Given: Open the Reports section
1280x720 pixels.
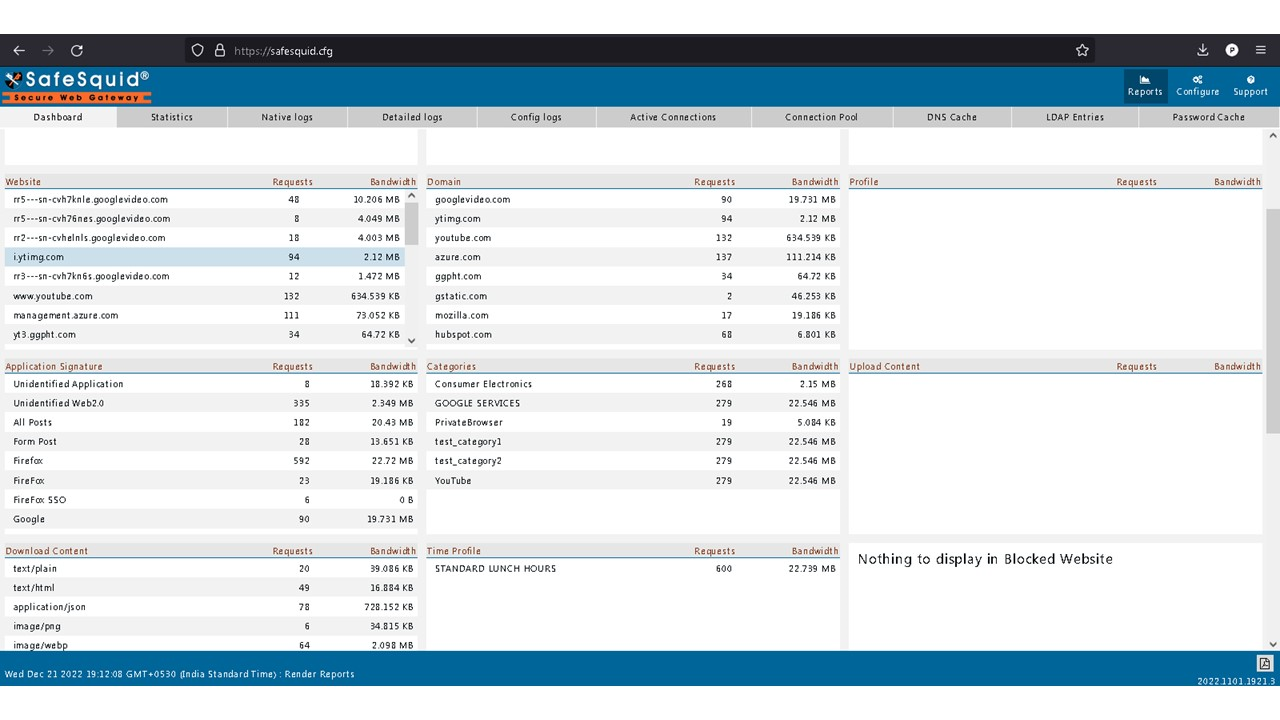Looking at the screenshot, I should [1144, 85].
